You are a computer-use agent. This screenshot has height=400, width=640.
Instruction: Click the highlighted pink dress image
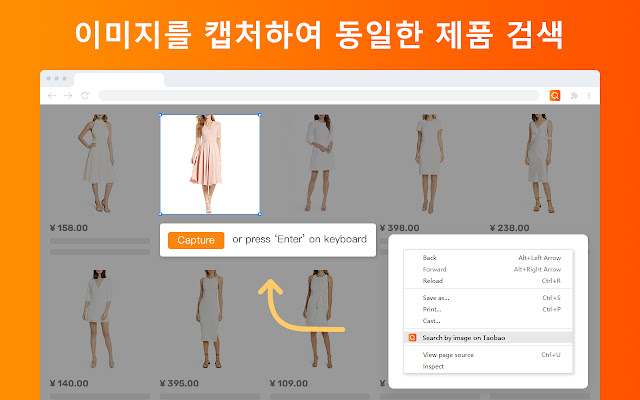click(x=209, y=164)
